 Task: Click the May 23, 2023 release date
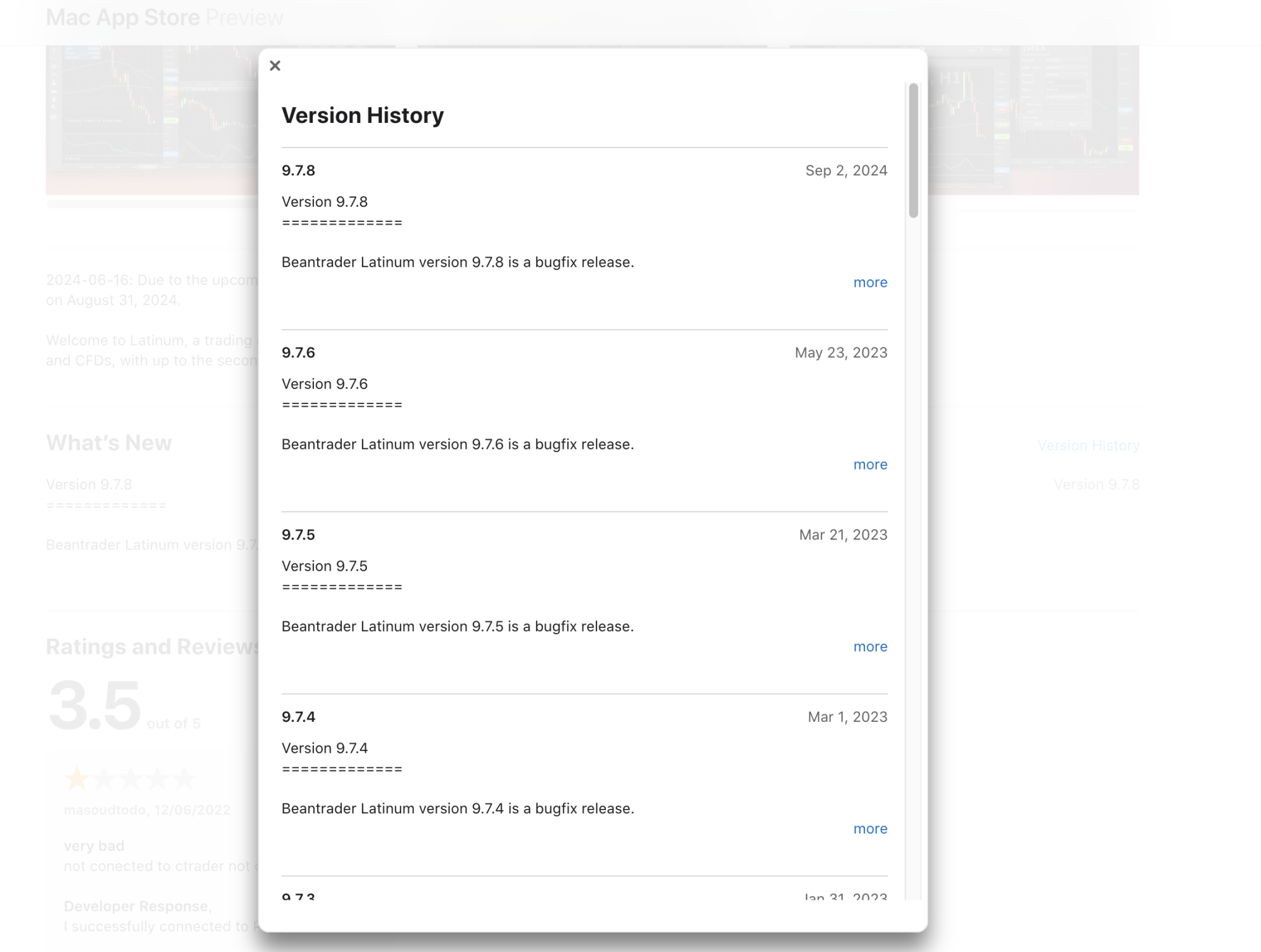840,353
